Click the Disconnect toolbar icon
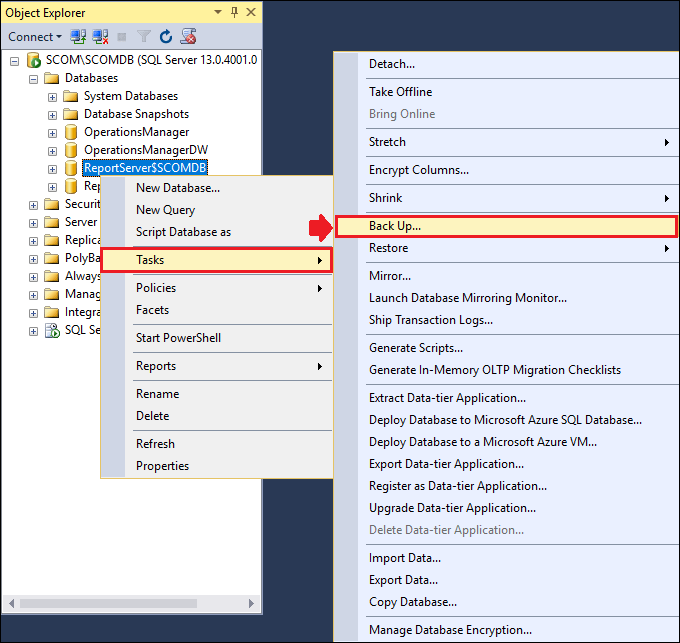The height and width of the screenshot is (643, 680). point(100,37)
